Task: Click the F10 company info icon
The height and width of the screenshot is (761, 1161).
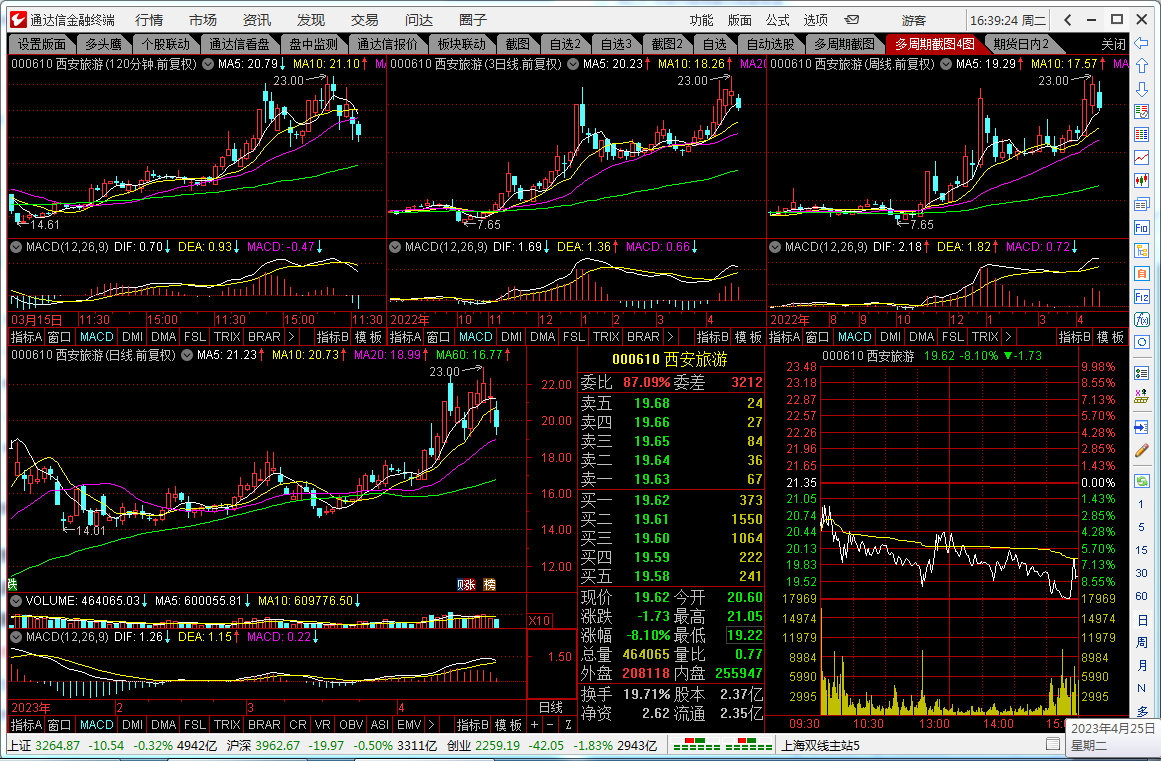Action: tap(1142, 227)
